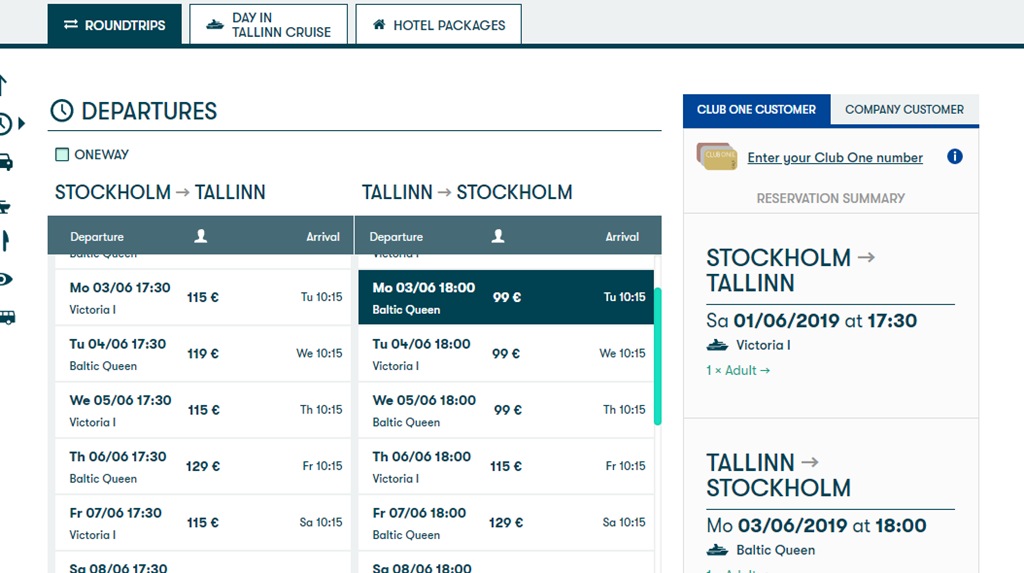Image resolution: width=1024 pixels, height=573 pixels.
Task: Click 129 € price on Fr 07/06 return
Action: (x=505, y=523)
